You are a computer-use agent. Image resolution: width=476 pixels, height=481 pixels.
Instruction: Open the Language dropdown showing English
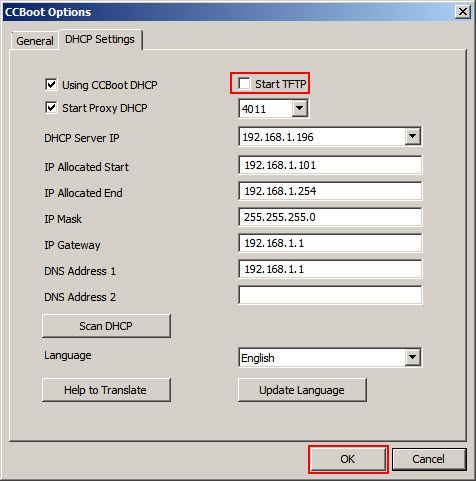412,357
